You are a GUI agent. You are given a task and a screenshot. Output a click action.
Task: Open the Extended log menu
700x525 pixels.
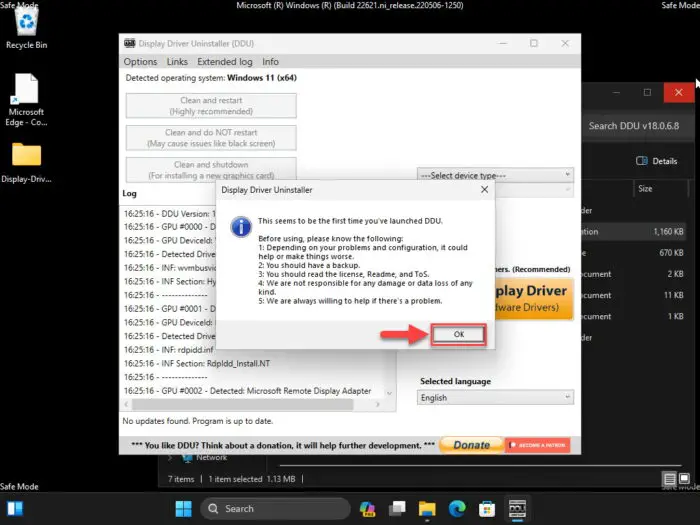click(225, 62)
